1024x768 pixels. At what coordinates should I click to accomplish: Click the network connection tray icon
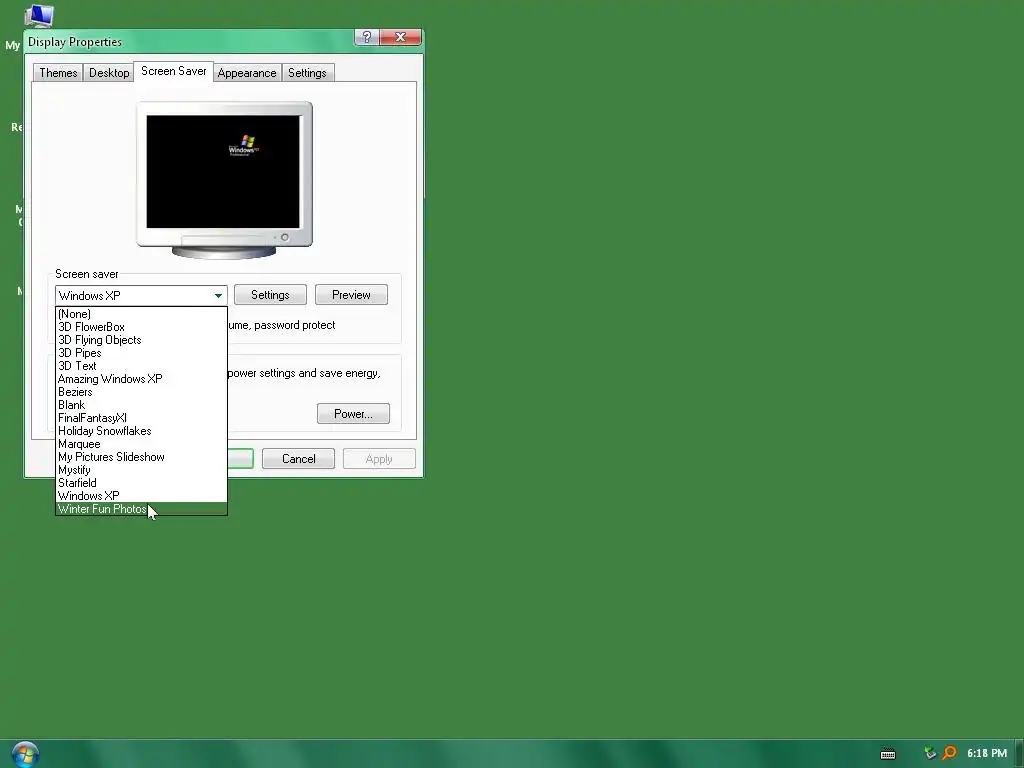(929, 754)
